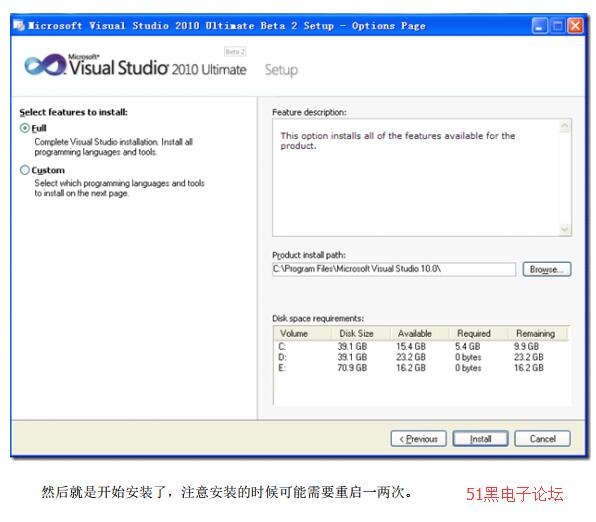Go back with the Previous button
596x522 pixels.
coord(418,439)
